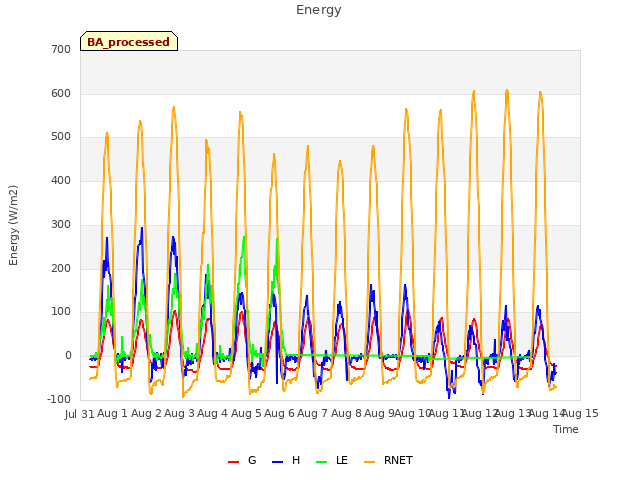The height and width of the screenshot is (480, 640).
Task: Click the 'Jul 31' x-axis tick label
Action: (x=80, y=414)
